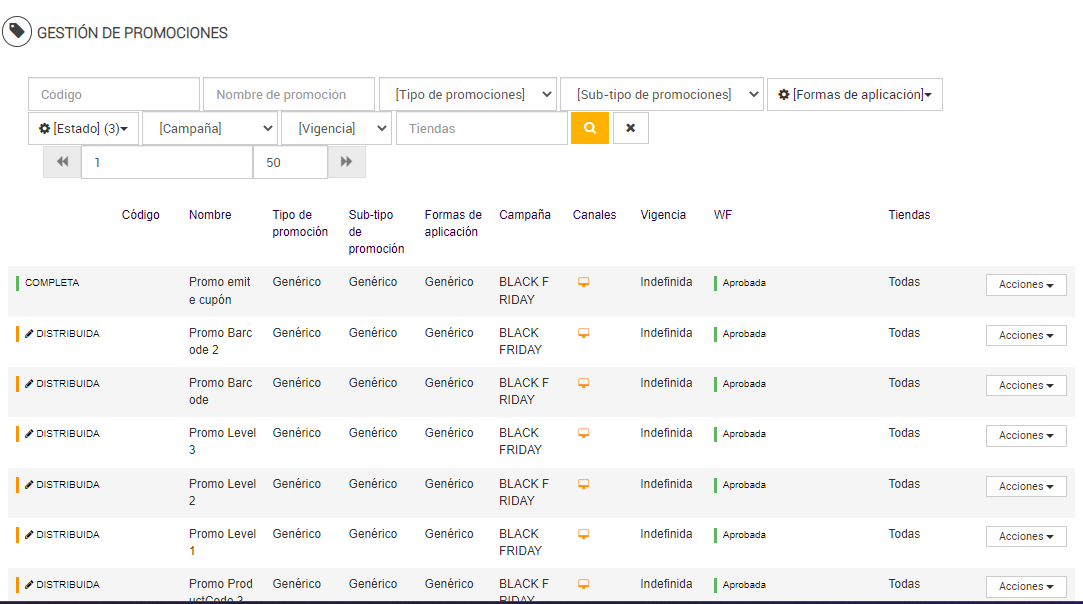The width and height of the screenshot is (1083, 604).
Task: Click pencil icon beside DISTRIBUIDA for Promo Barcode 2
Action: 29,334
